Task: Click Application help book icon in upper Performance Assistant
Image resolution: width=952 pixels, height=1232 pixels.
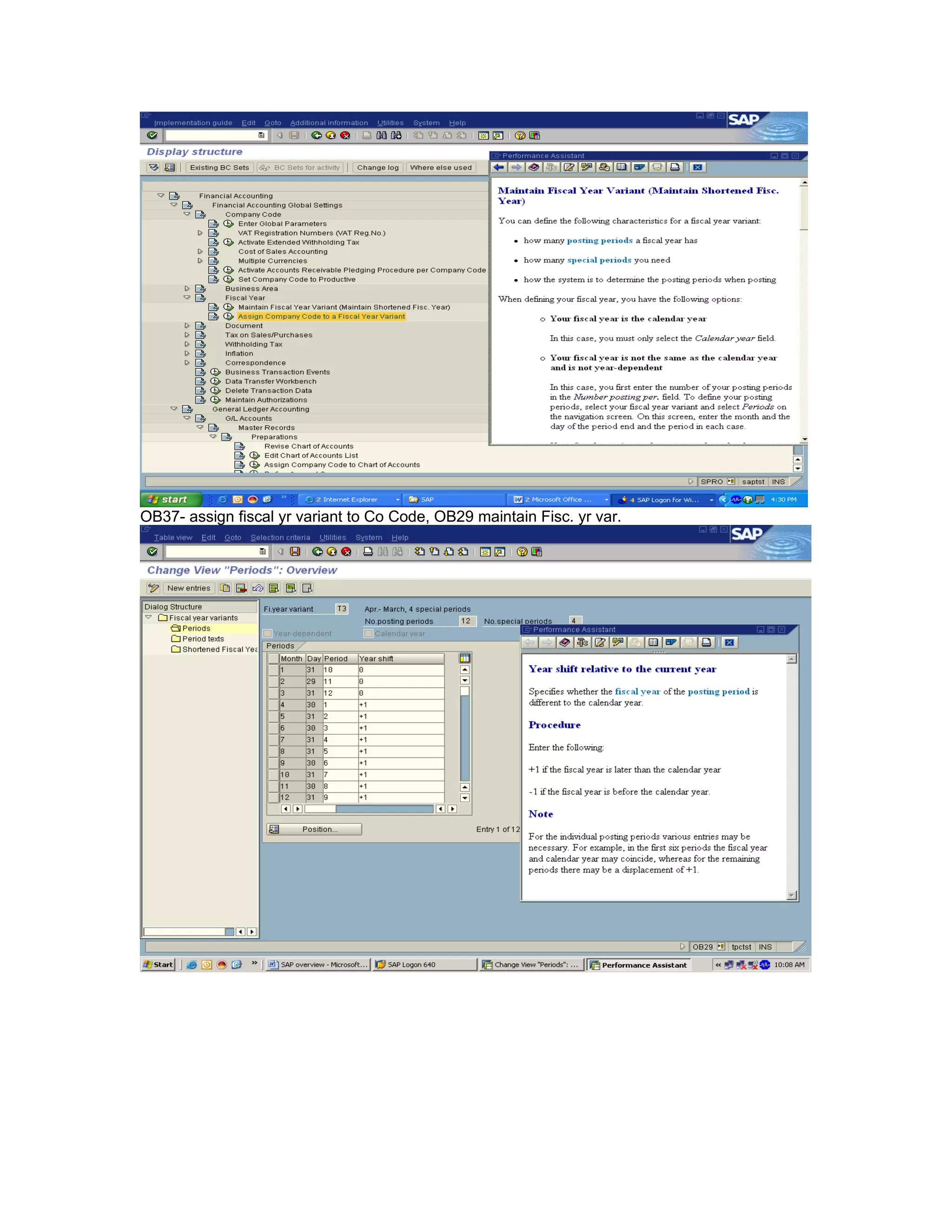Action: pyautogui.click(x=534, y=167)
